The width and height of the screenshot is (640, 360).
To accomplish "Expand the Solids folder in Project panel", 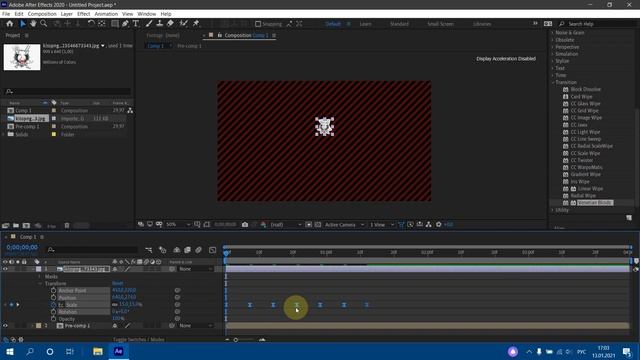I will coord(4,134).
